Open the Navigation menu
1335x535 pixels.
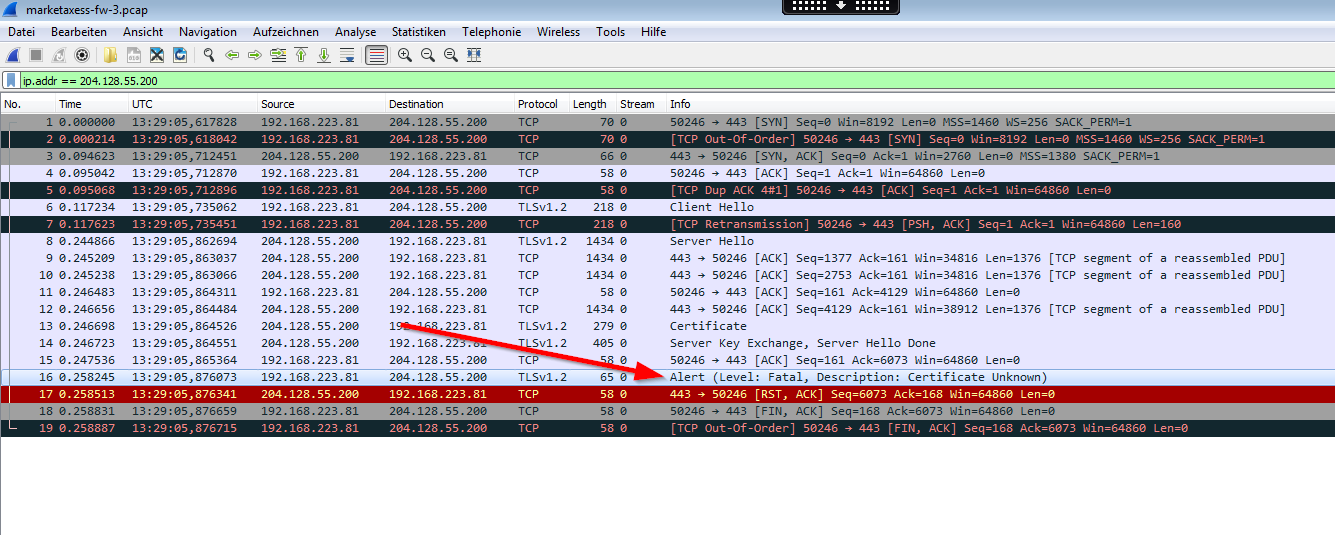point(208,32)
